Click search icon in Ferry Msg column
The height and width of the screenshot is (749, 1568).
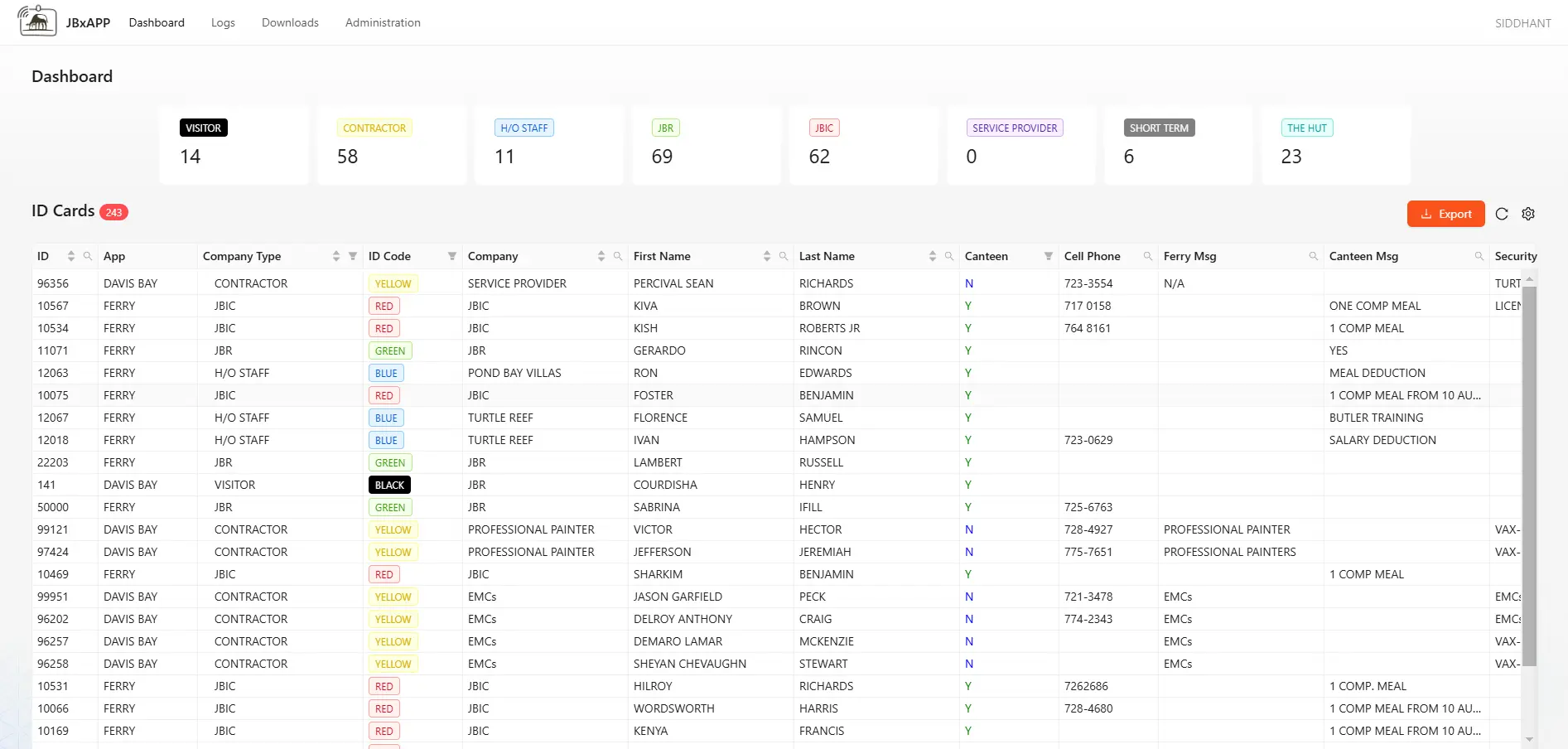(1314, 256)
